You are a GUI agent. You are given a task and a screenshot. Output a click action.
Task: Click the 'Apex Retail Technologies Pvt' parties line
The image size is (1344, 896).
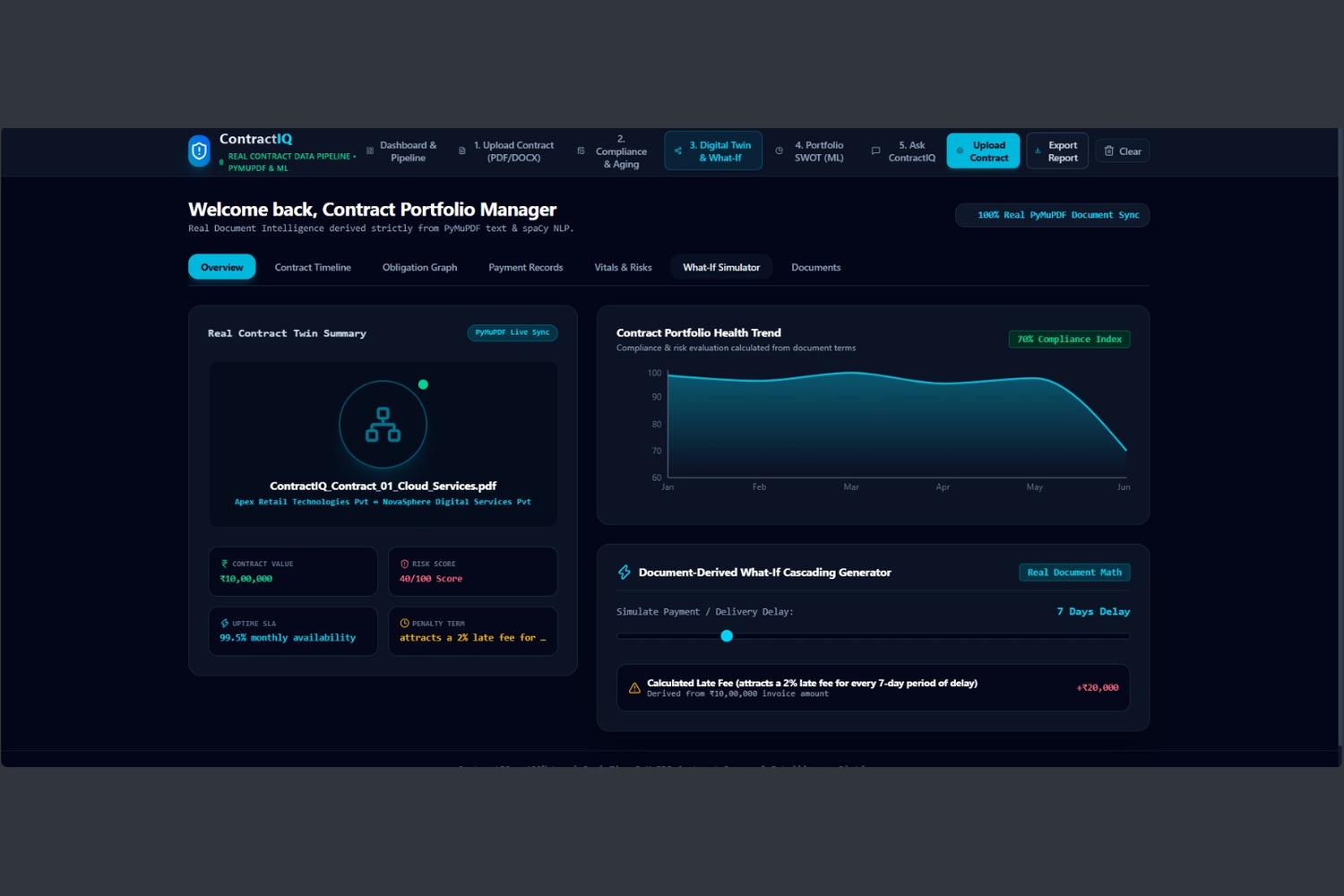(x=383, y=502)
